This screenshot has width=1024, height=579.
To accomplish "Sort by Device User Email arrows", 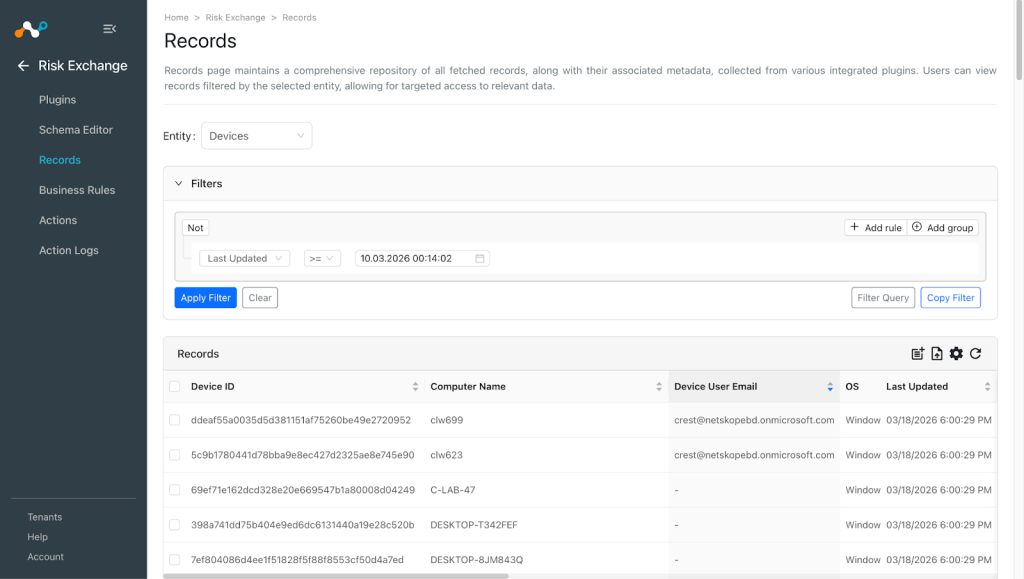I will pos(830,386).
